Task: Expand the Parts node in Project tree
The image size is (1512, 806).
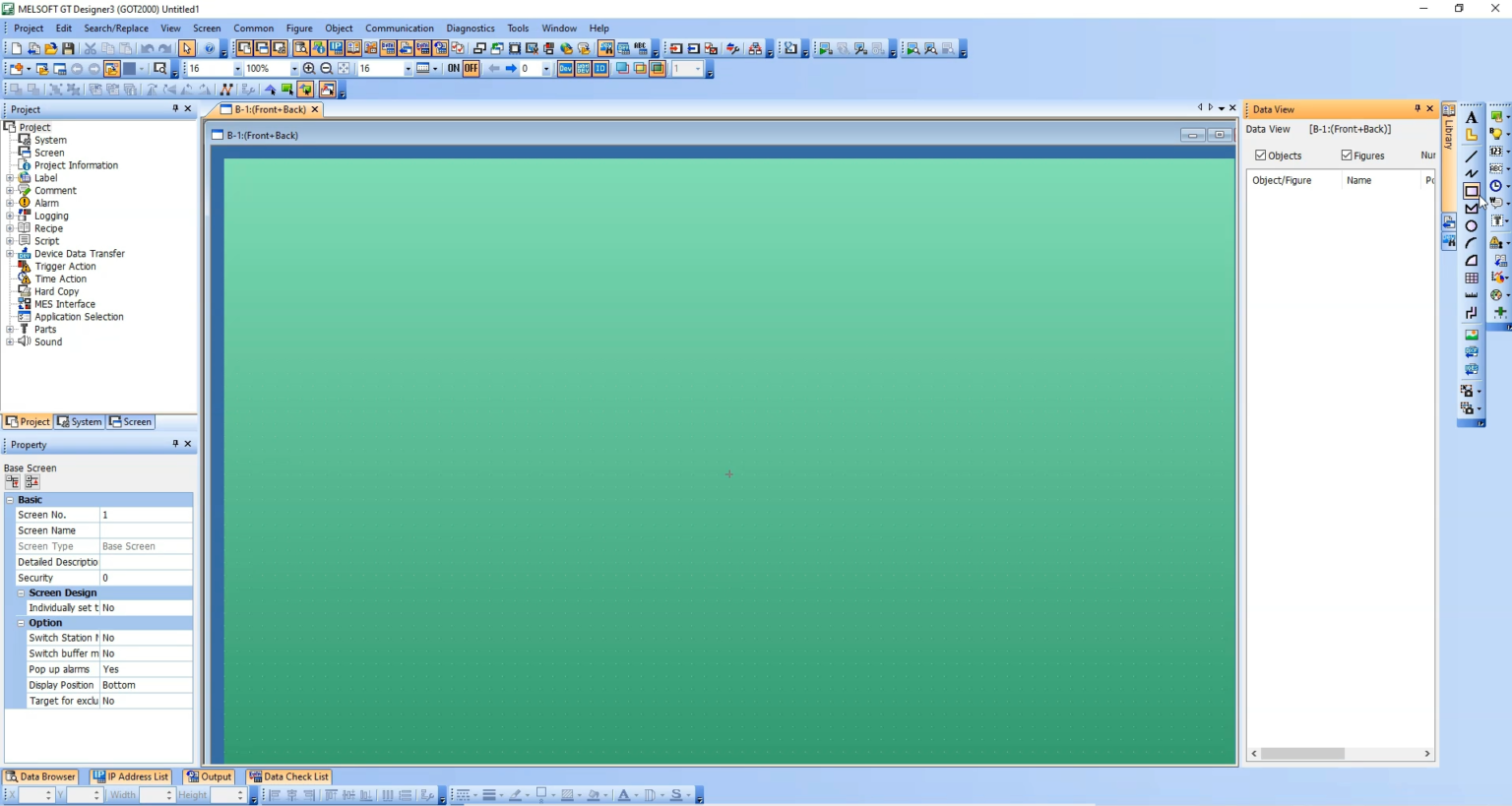Action: click(9, 329)
